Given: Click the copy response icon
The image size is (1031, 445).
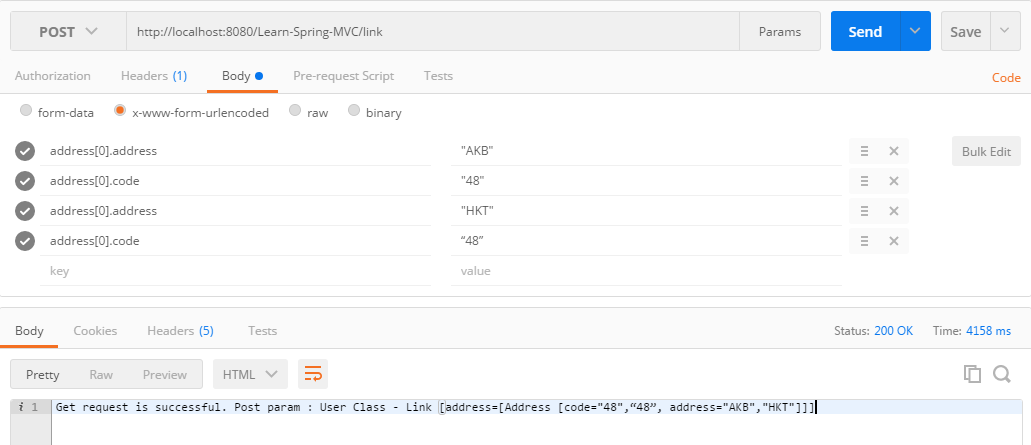Looking at the screenshot, I should point(971,374).
